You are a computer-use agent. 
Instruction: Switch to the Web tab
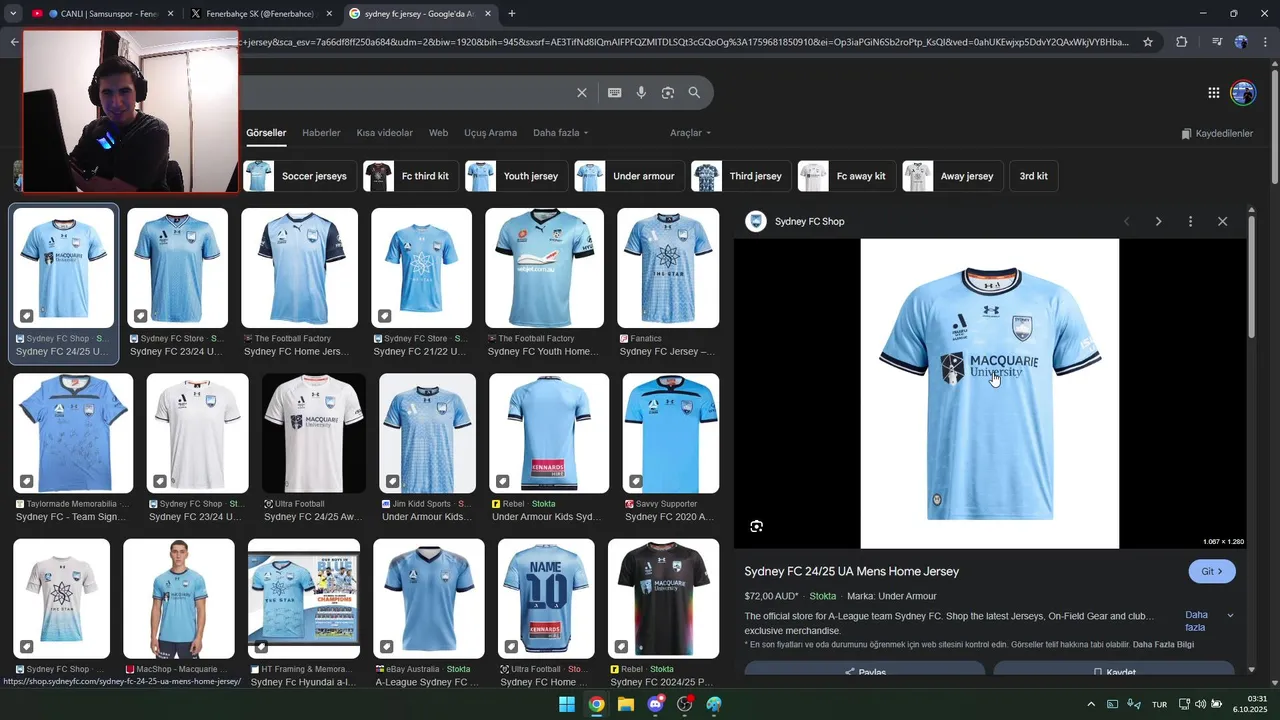tap(438, 133)
